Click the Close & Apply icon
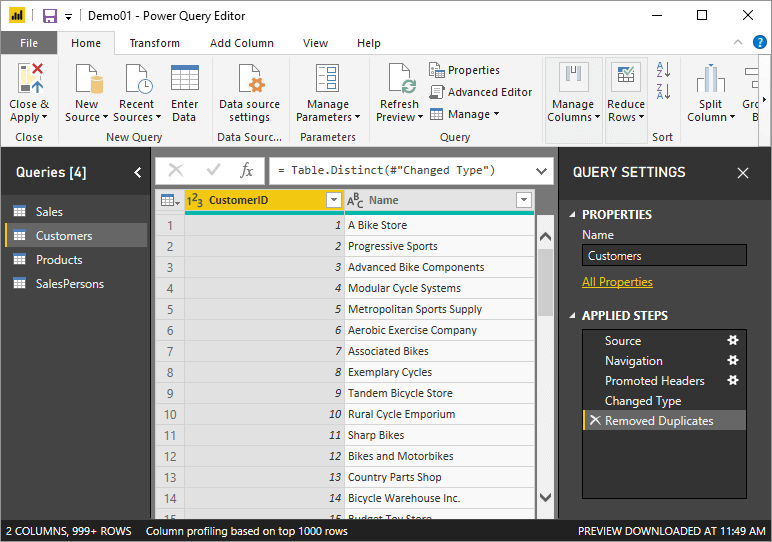772x542 pixels. point(30,78)
